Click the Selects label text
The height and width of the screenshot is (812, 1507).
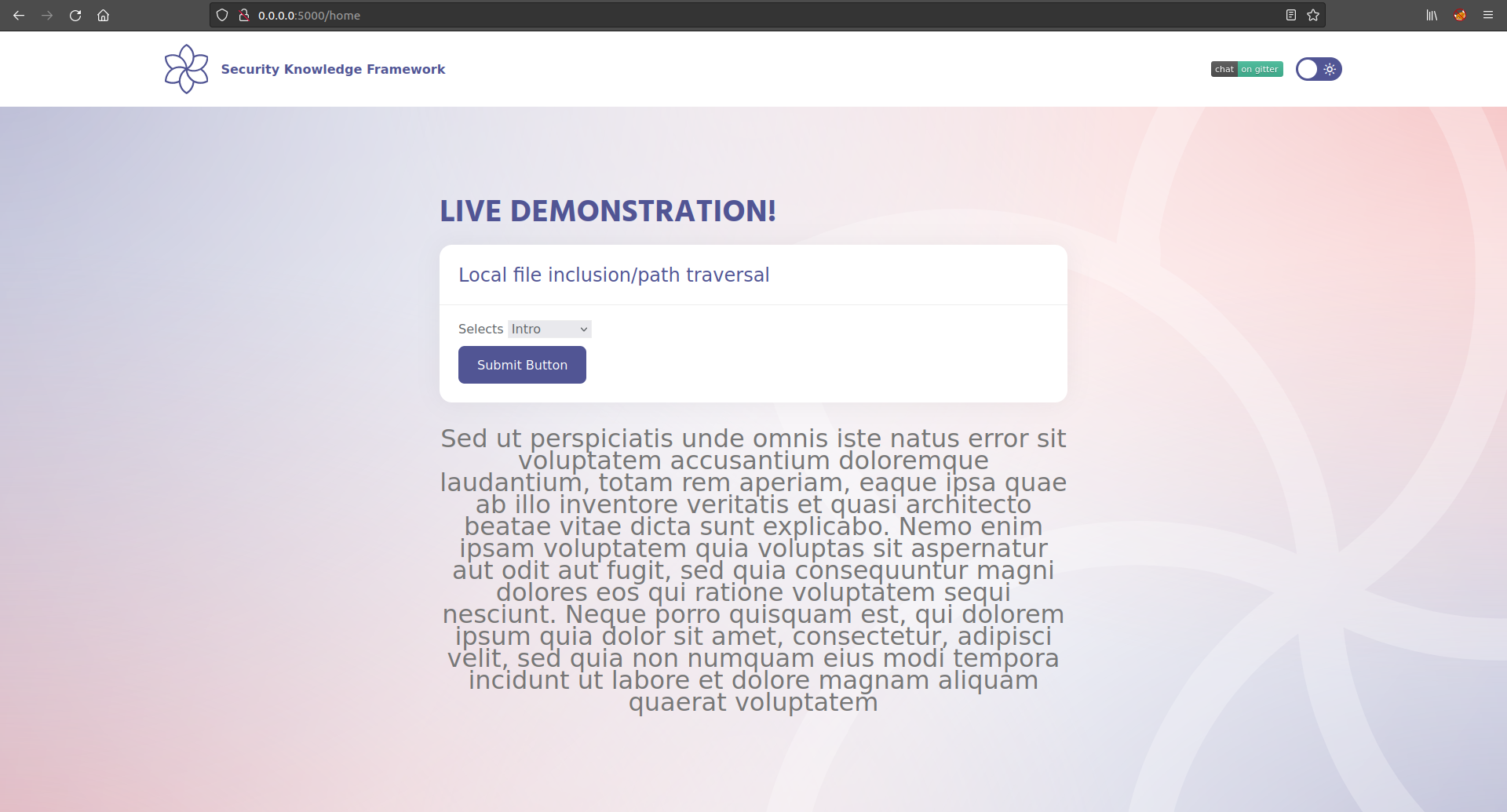tap(480, 329)
